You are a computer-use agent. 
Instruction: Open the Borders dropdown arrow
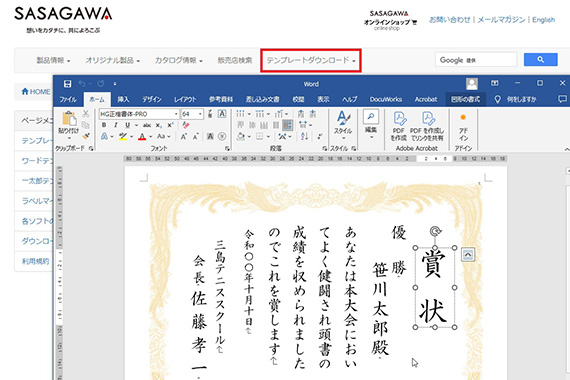coord(268,137)
